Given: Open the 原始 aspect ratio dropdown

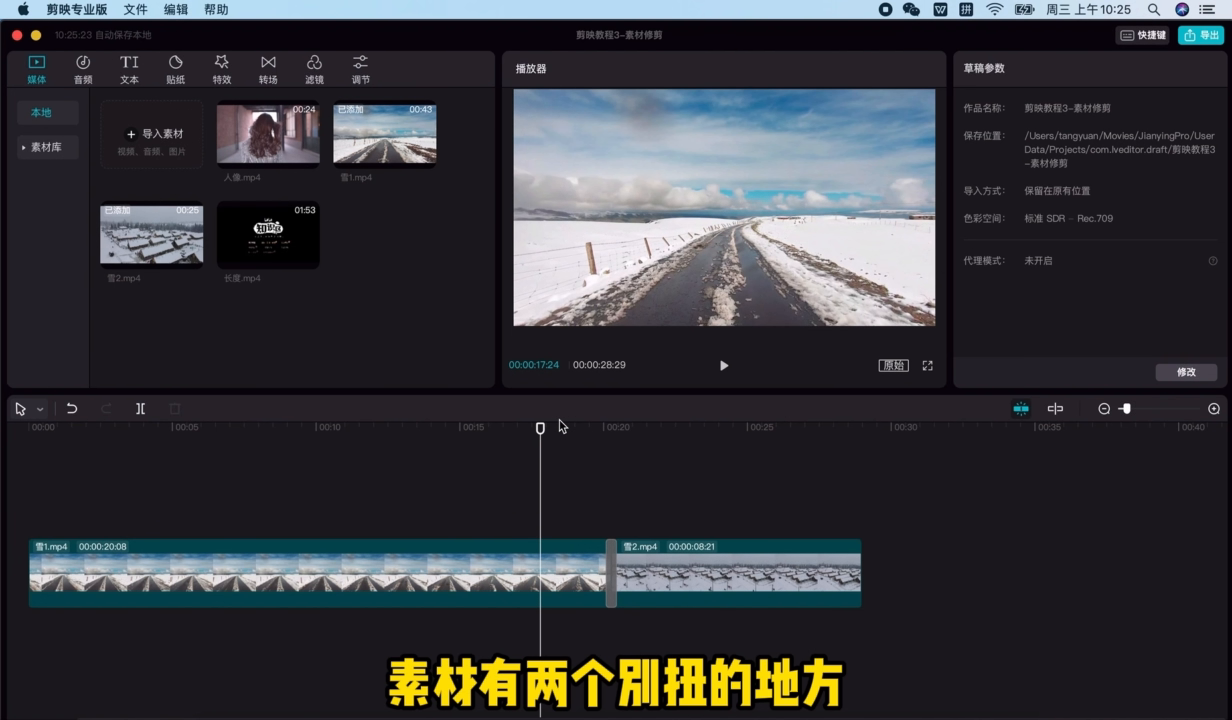Looking at the screenshot, I should (893, 366).
